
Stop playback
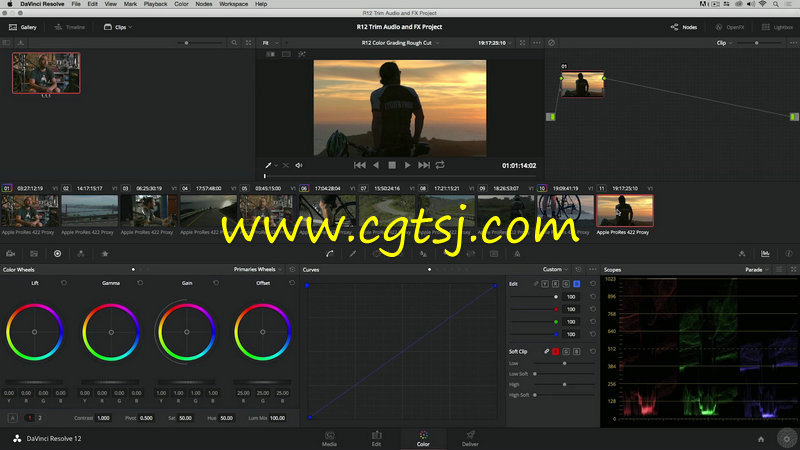pyautogui.click(x=392, y=165)
